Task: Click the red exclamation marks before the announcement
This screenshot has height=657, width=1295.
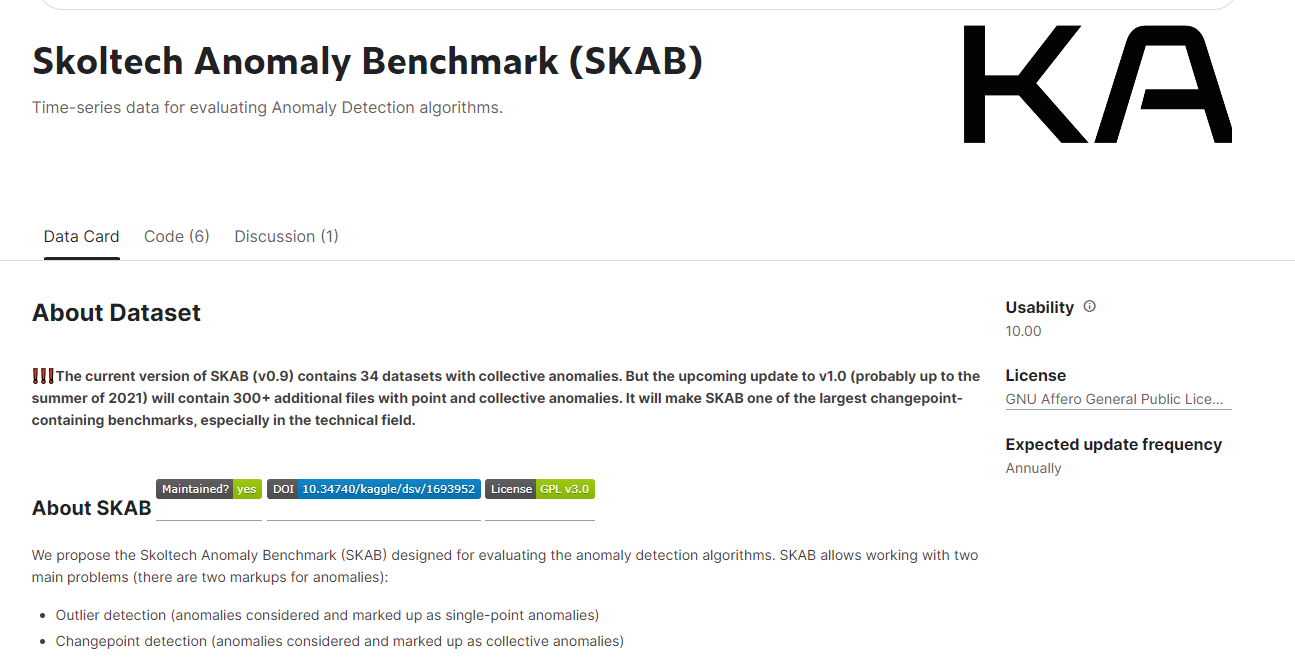Action: tap(42, 375)
